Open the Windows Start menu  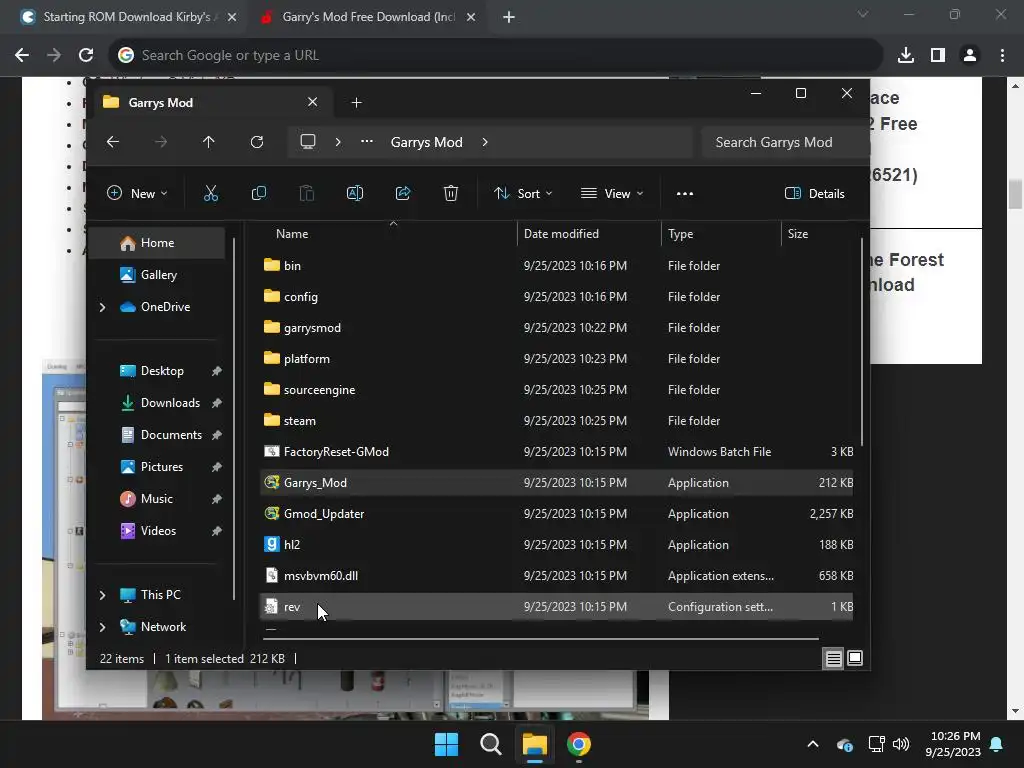point(447,744)
